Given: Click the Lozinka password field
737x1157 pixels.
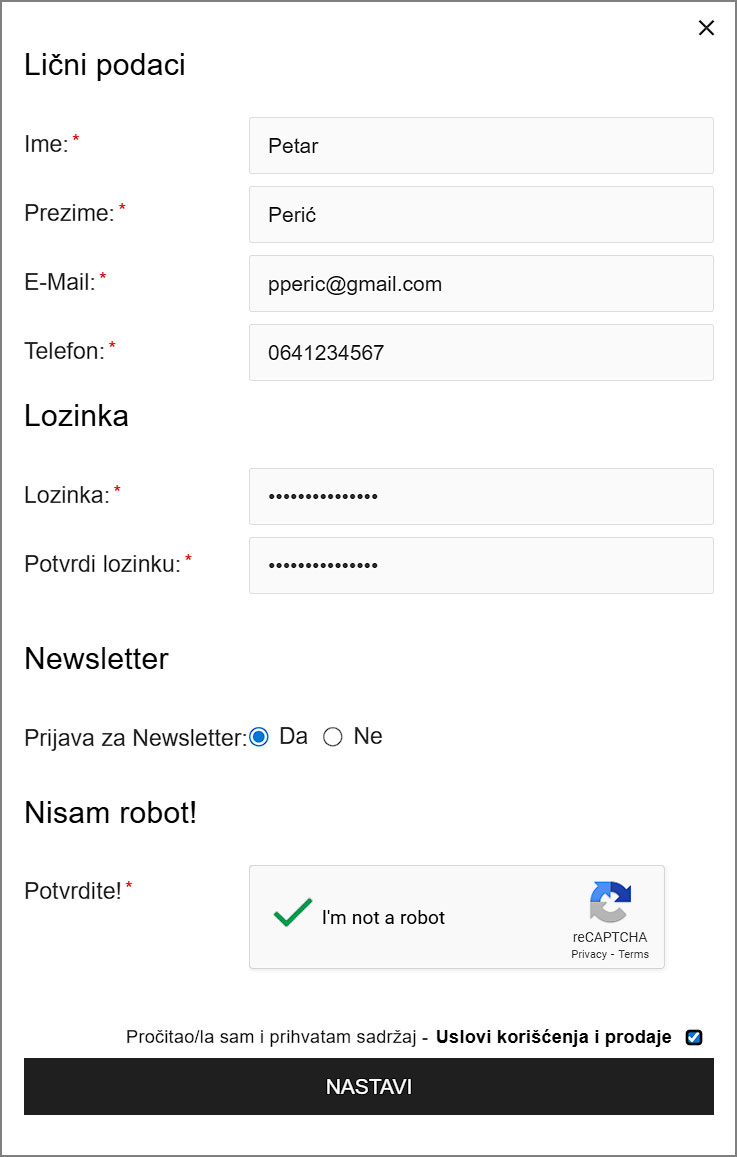Looking at the screenshot, I should (481, 497).
